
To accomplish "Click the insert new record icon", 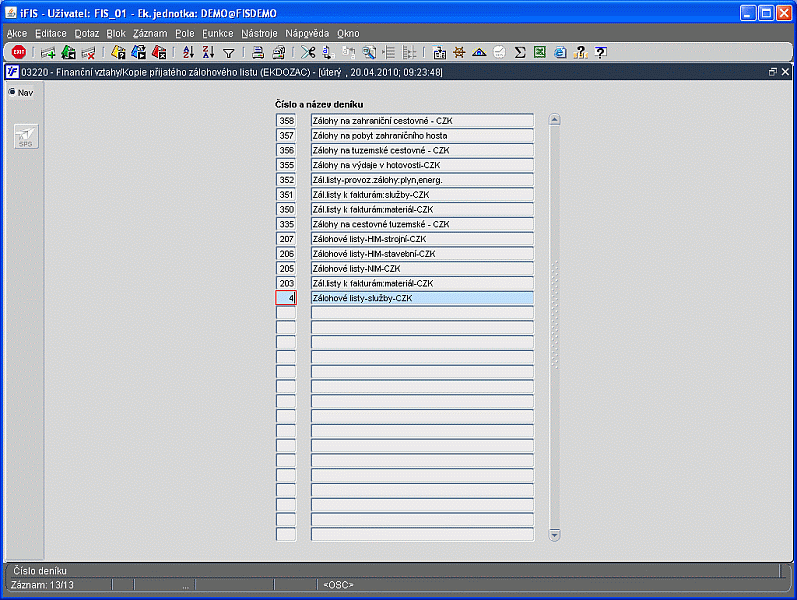I will pyautogui.click(x=48, y=52).
